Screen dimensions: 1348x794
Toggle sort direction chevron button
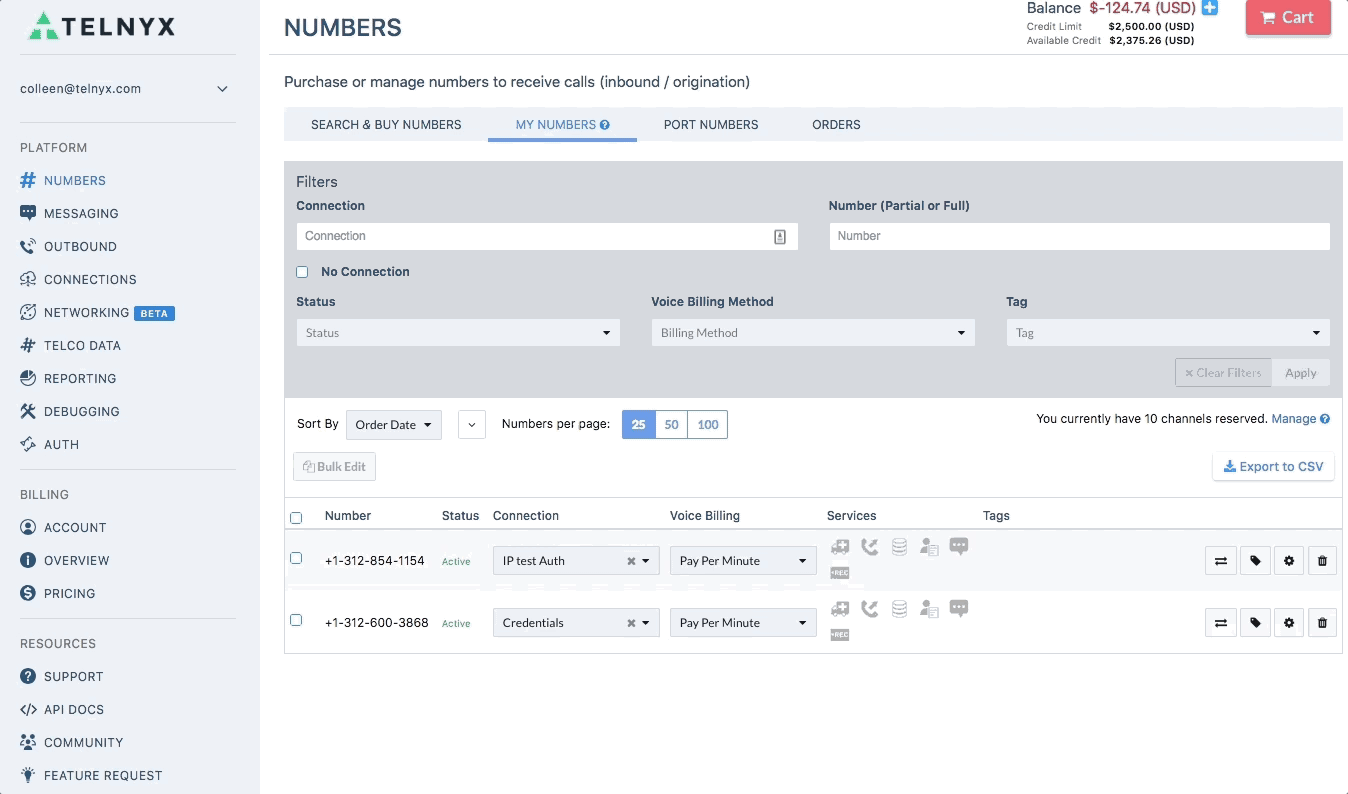(x=472, y=425)
